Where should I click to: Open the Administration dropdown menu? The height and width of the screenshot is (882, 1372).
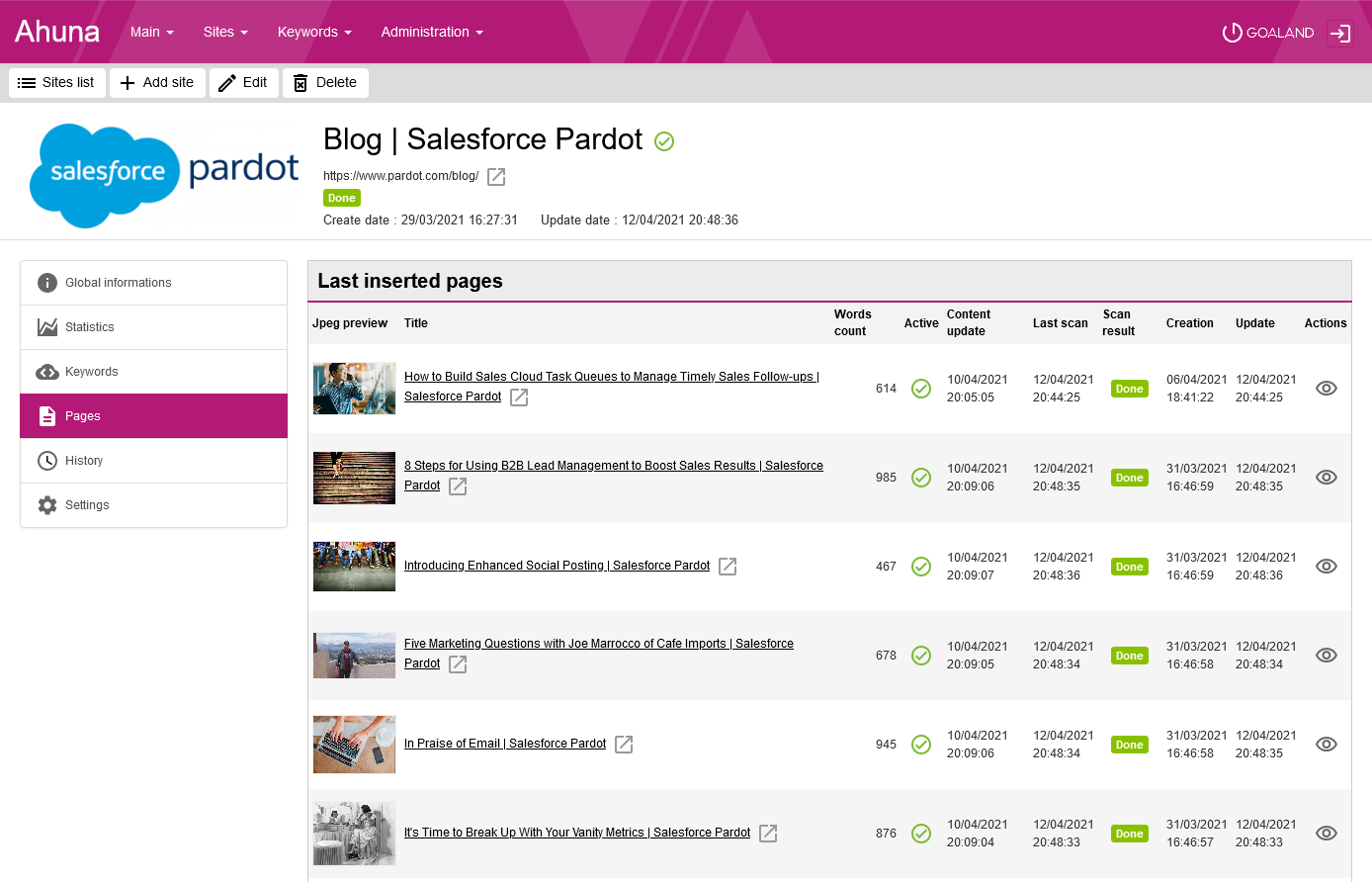(432, 32)
